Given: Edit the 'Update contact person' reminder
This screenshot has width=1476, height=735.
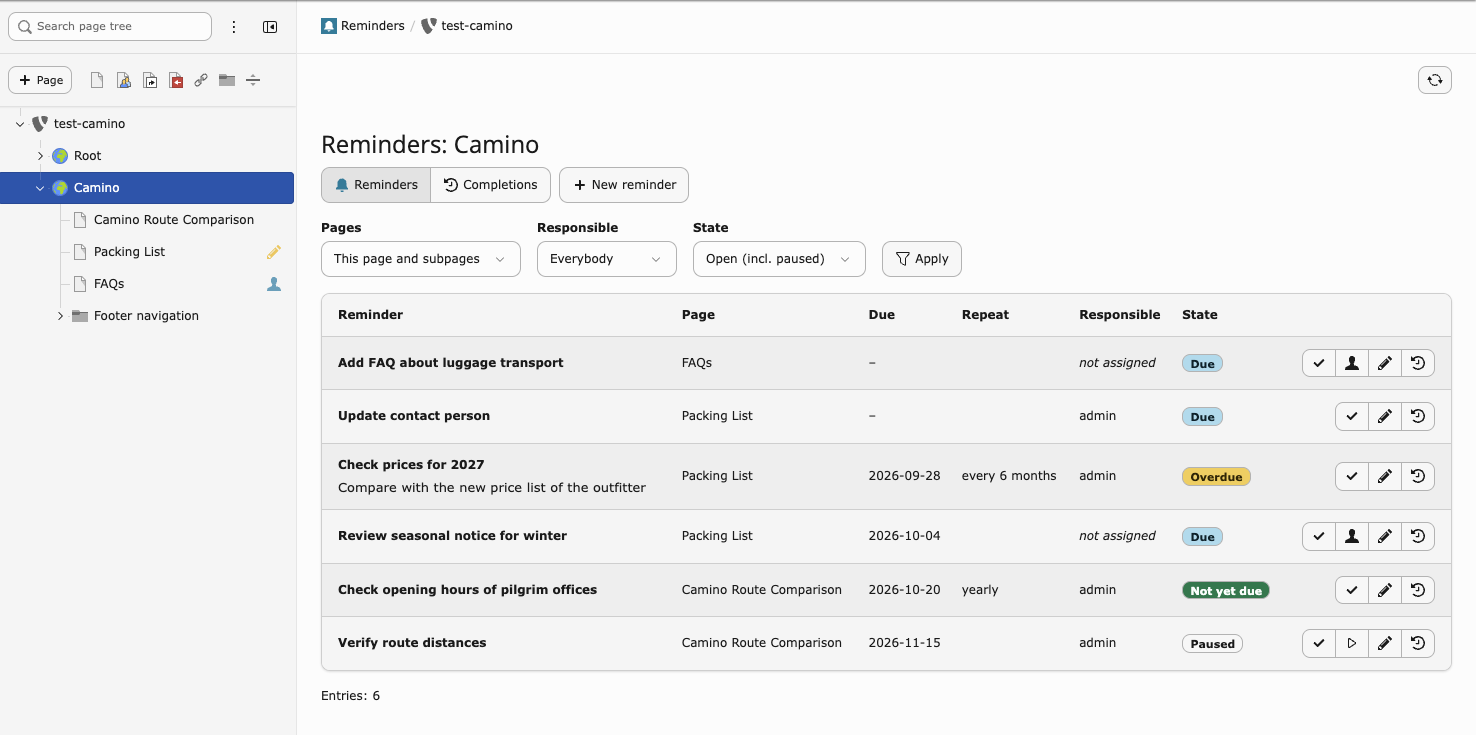Looking at the screenshot, I should [x=1385, y=416].
